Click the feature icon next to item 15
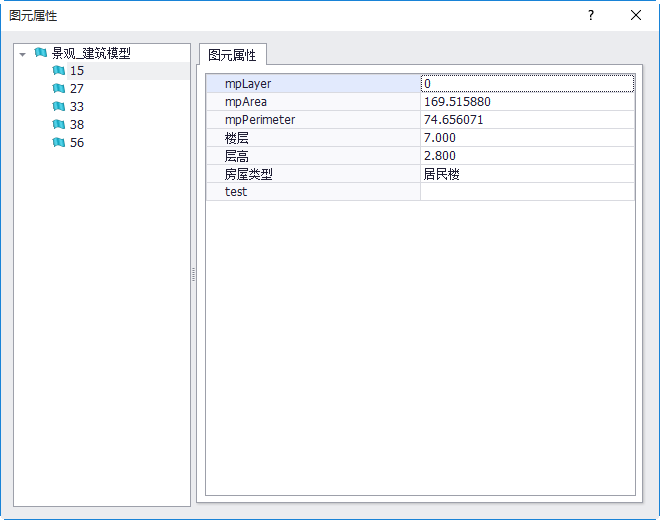 pos(58,71)
